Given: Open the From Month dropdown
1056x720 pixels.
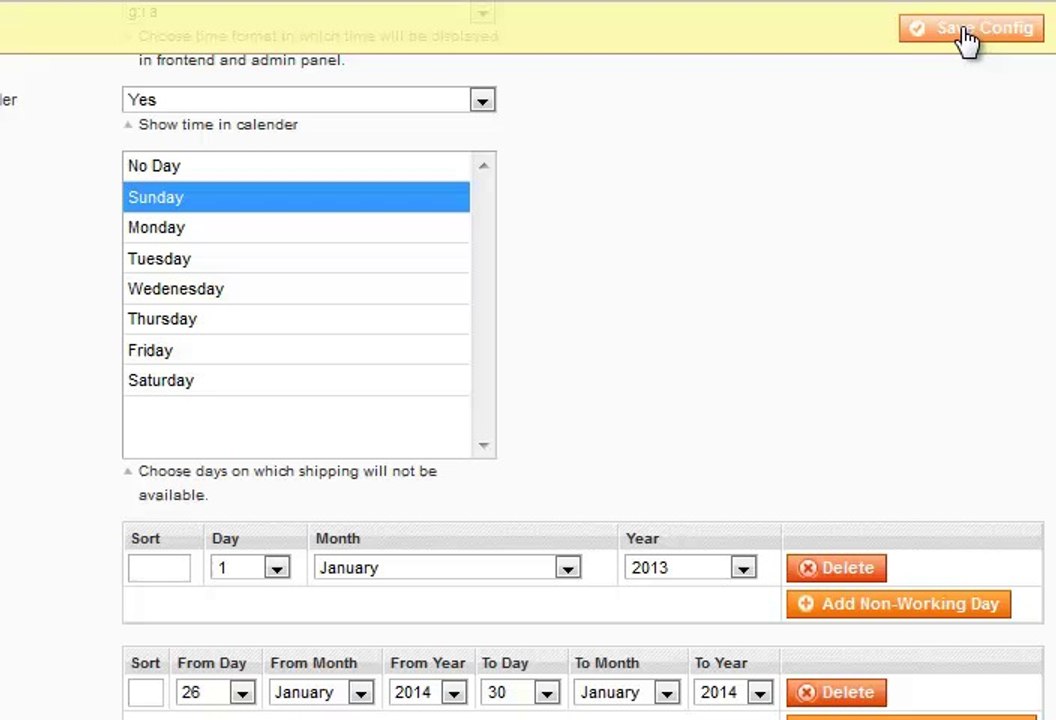Looking at the screenshot, I should tap(321, 692).
